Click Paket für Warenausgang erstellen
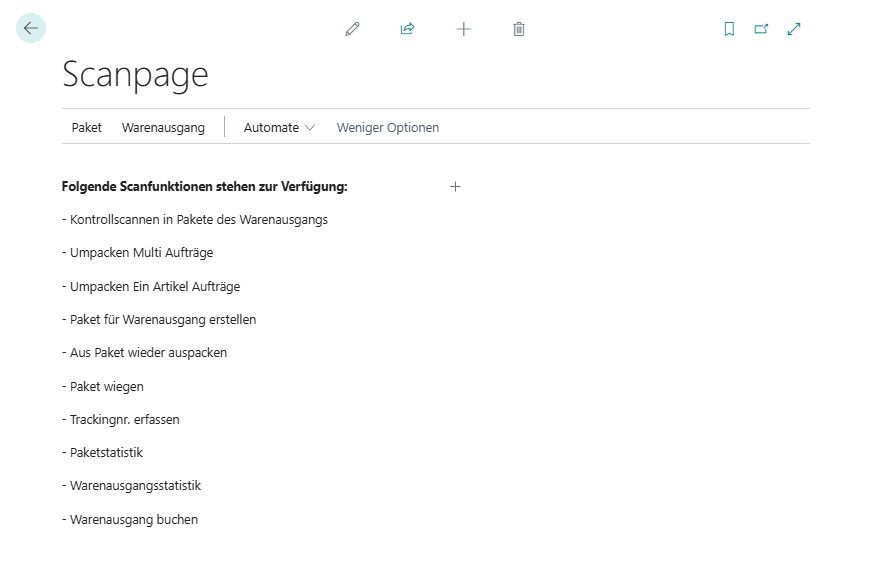This screenshot has width=870, height=570. click(x=163, y=319)
